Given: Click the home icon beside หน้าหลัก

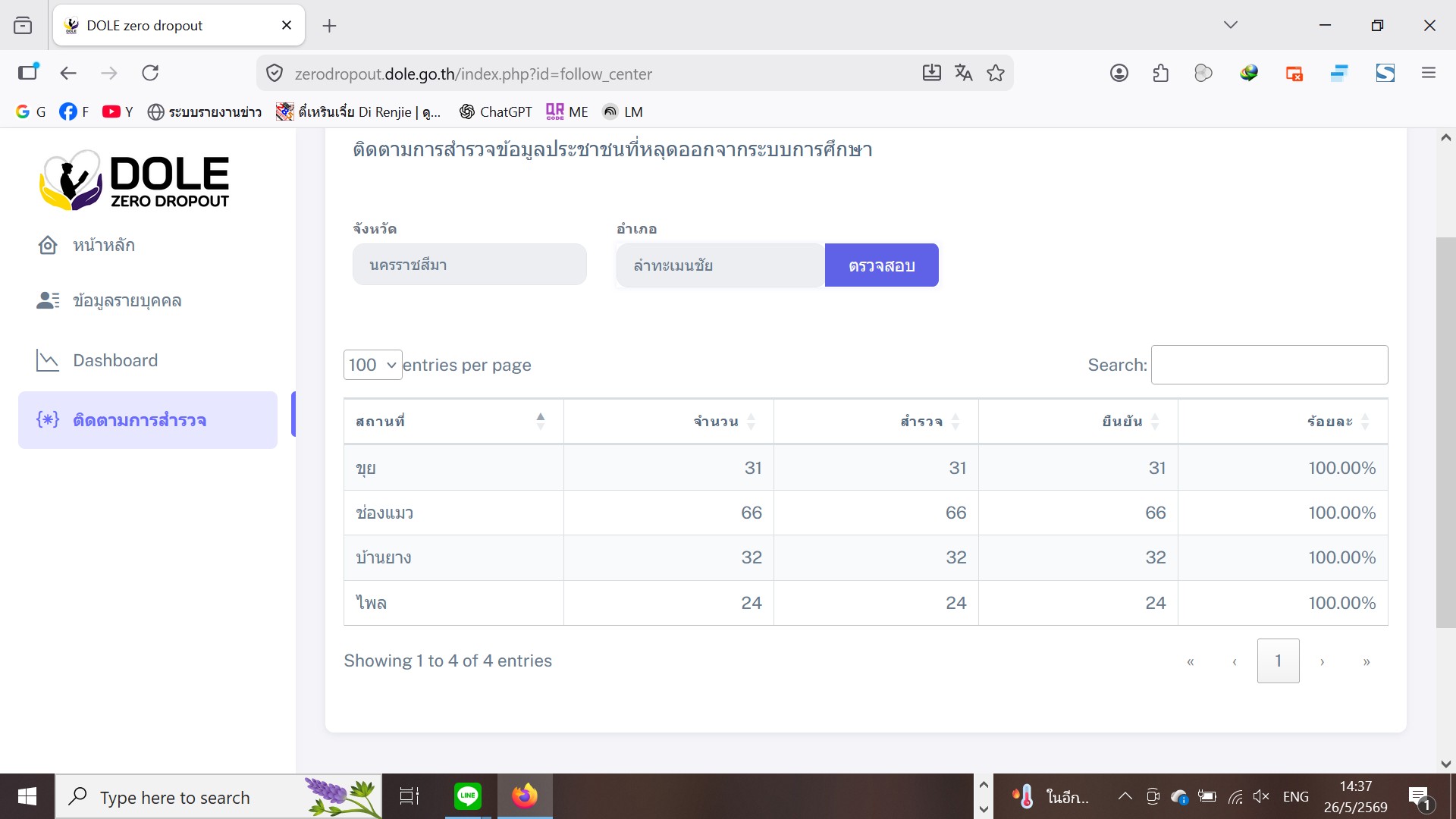Looking at the screenshot, I should 48,245.
